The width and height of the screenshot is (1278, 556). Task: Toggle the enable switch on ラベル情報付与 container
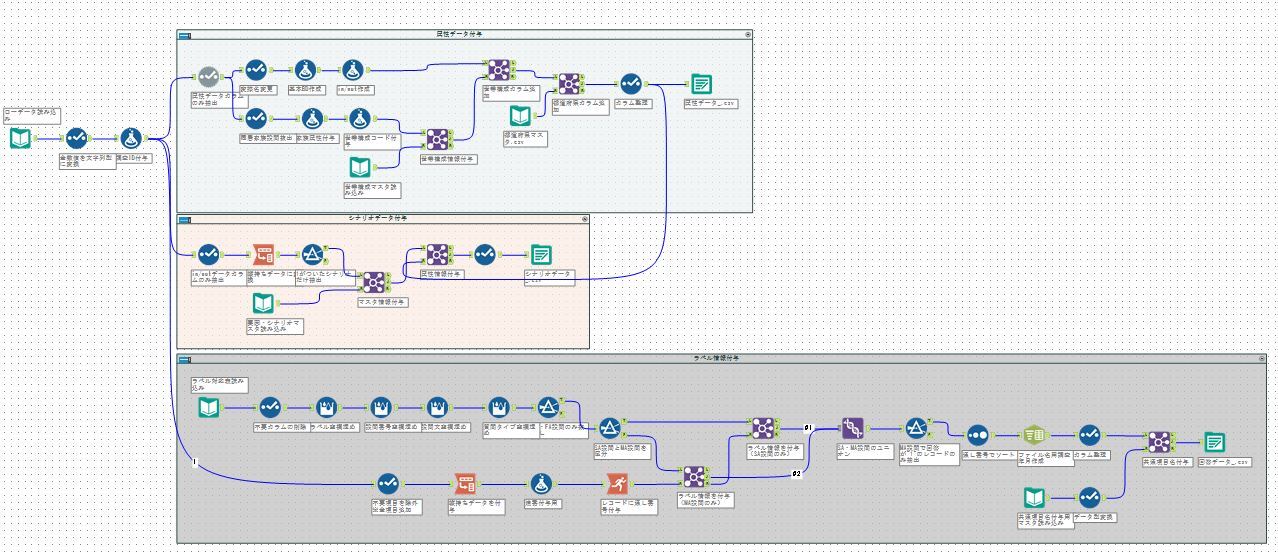185,357
